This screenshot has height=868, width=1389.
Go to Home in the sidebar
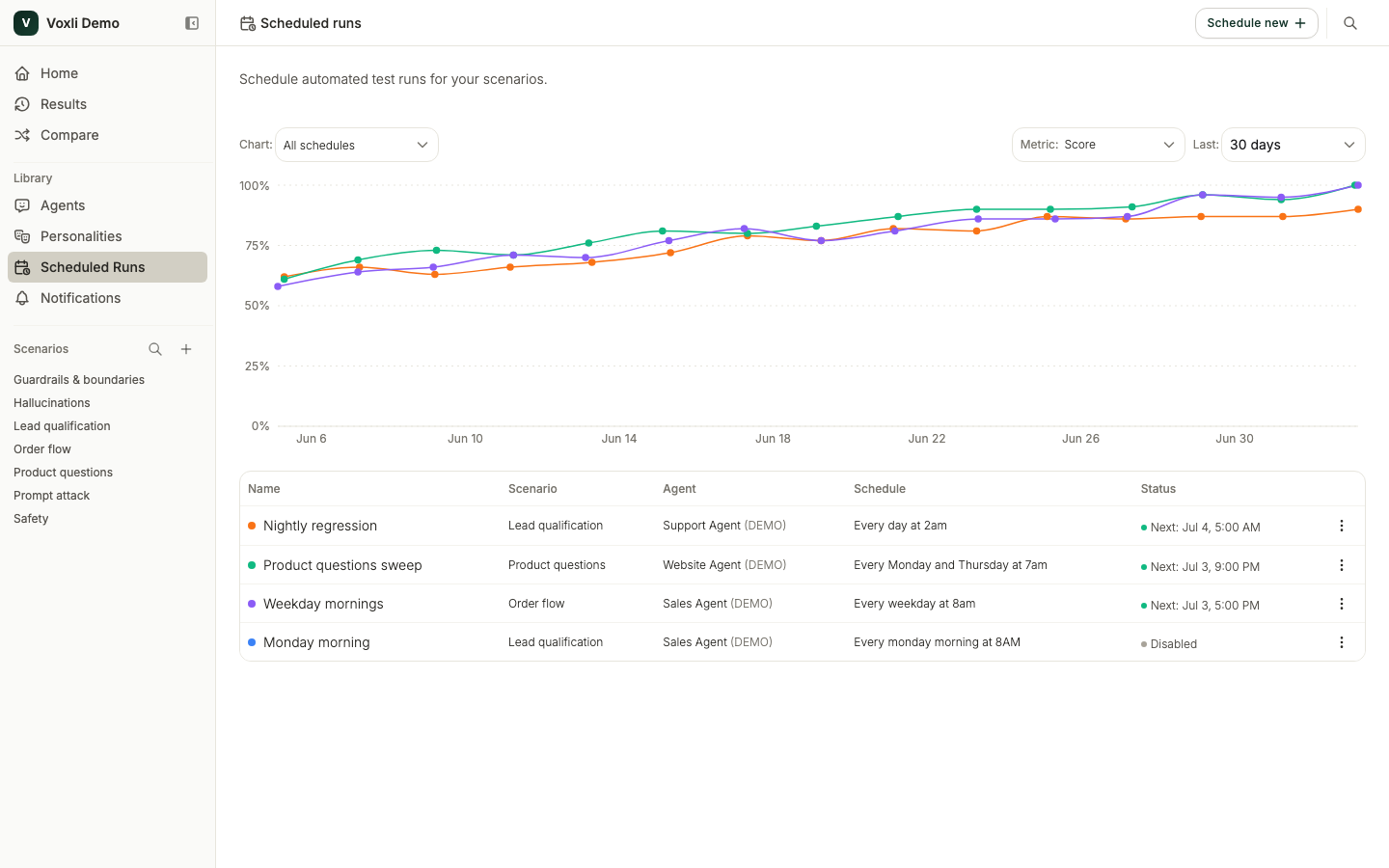107,73
